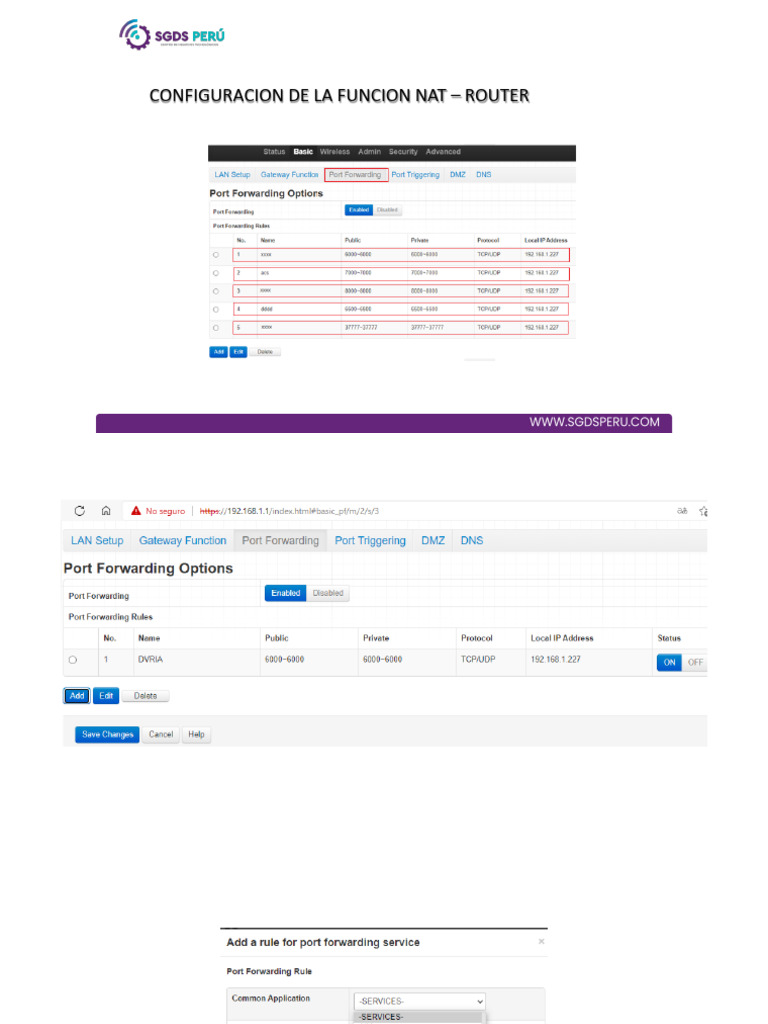Select the radio button for rule 37777~37777

[216, 328]
